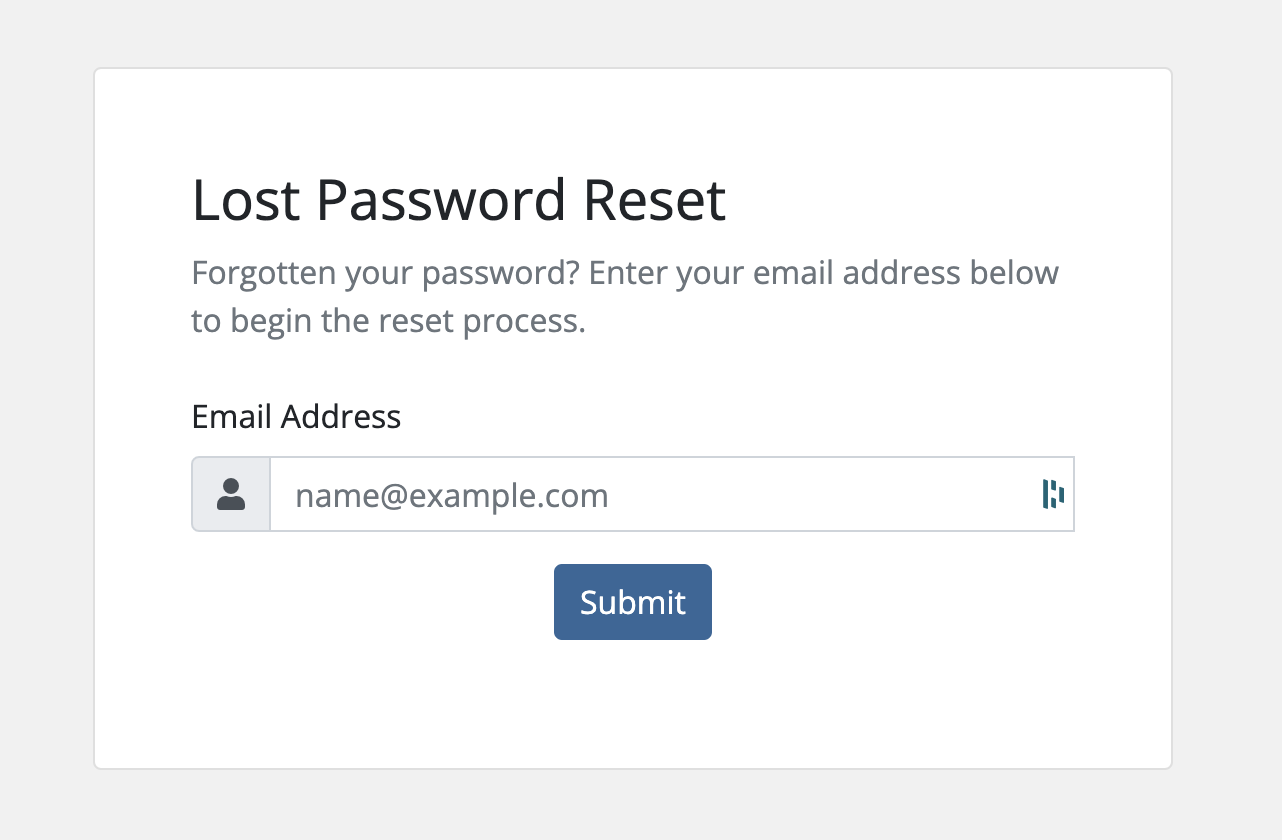This screenshot has width=1282, height=840.
Task: Select the gray user-icon addon box
Action: [231, 495]
